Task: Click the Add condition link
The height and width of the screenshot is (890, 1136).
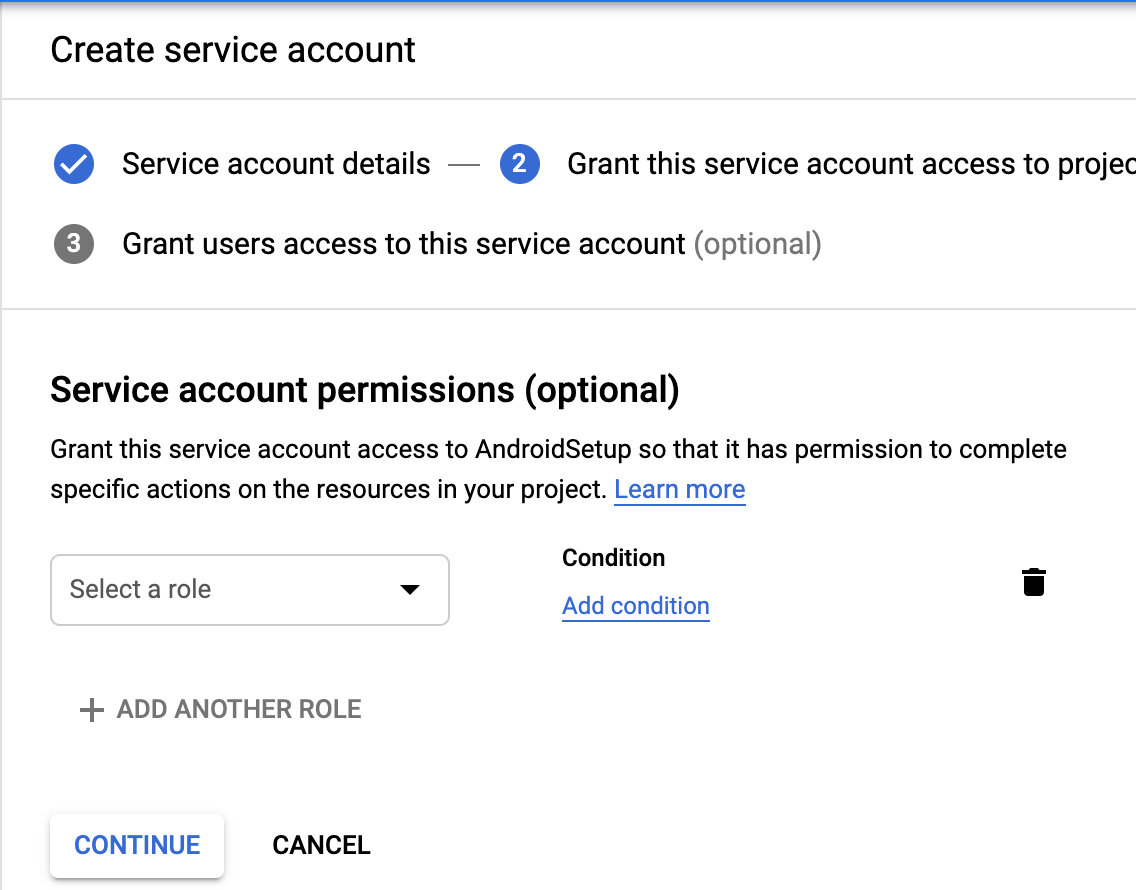Action: pyautogui.click(x=635, y=606)
